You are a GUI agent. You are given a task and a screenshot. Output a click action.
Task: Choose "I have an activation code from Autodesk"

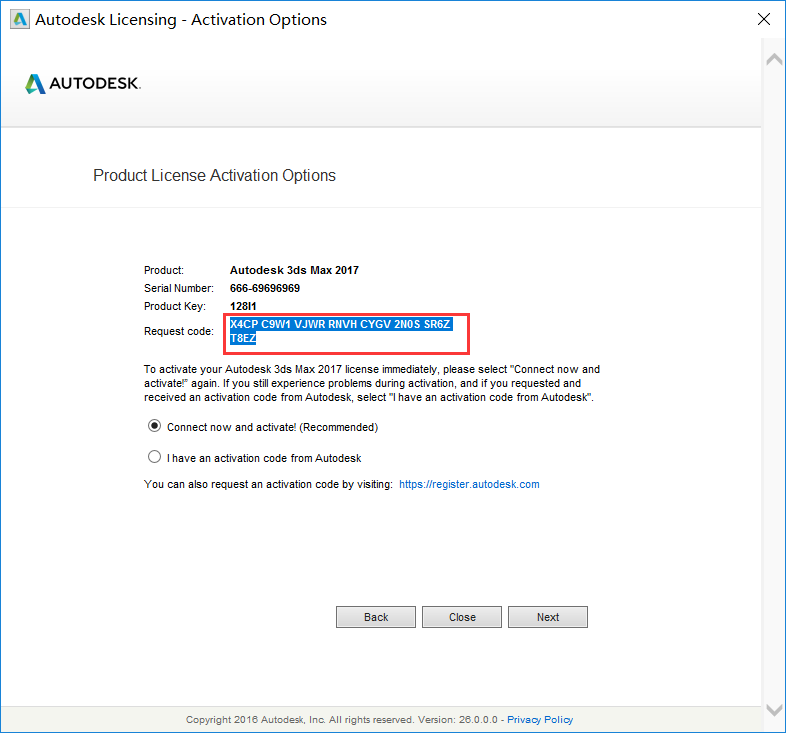pos(154,457)
